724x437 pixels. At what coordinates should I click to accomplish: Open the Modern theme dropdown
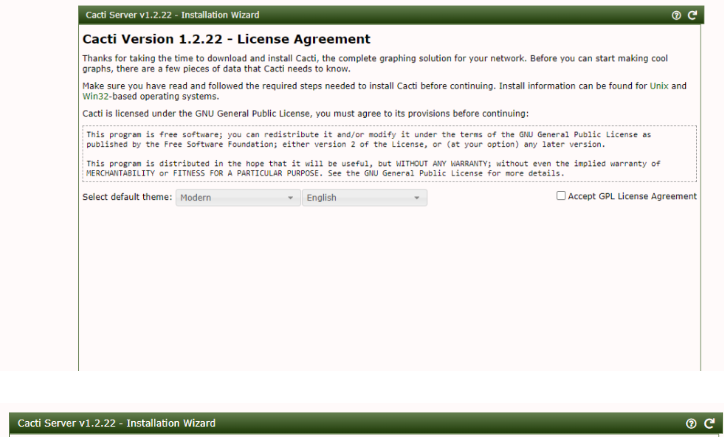point(238,198)
